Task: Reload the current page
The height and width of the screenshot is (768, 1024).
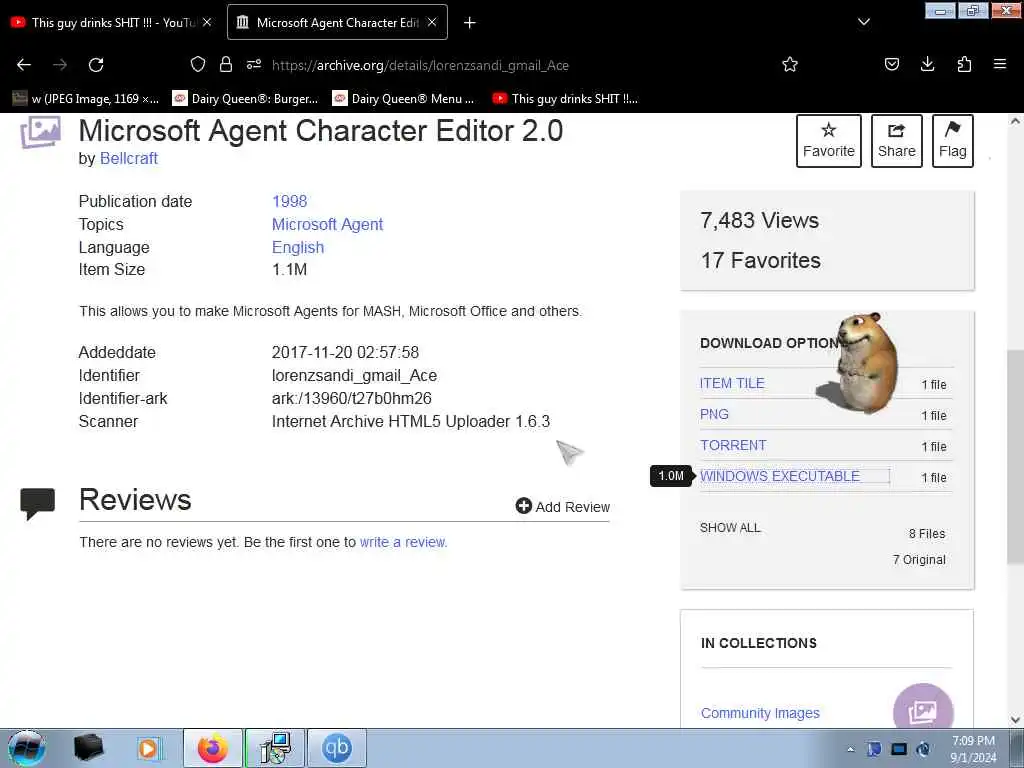Action: tap(96, 65)
